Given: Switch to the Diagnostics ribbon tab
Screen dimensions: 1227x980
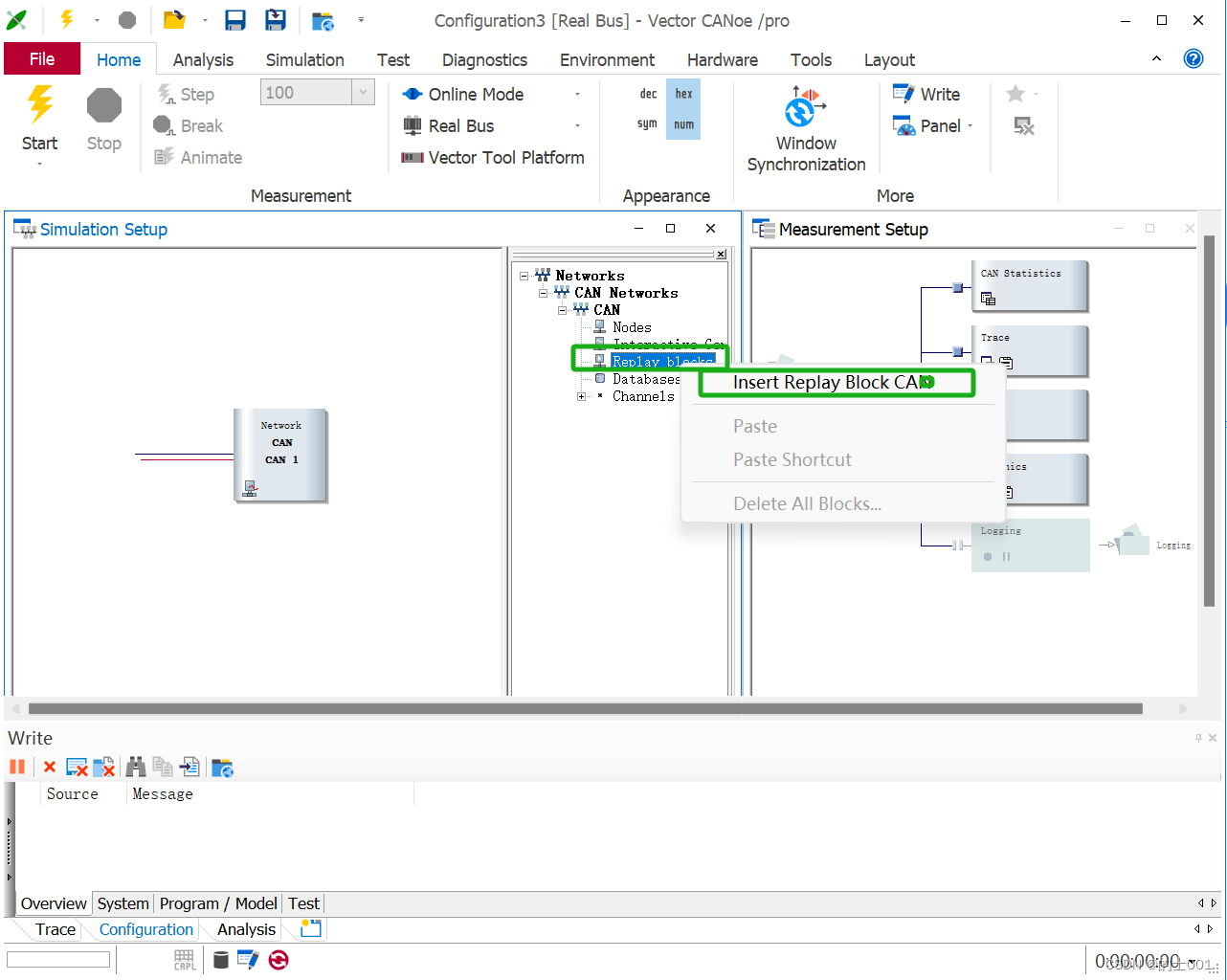Looking at the screenshot, I should 484,59.
